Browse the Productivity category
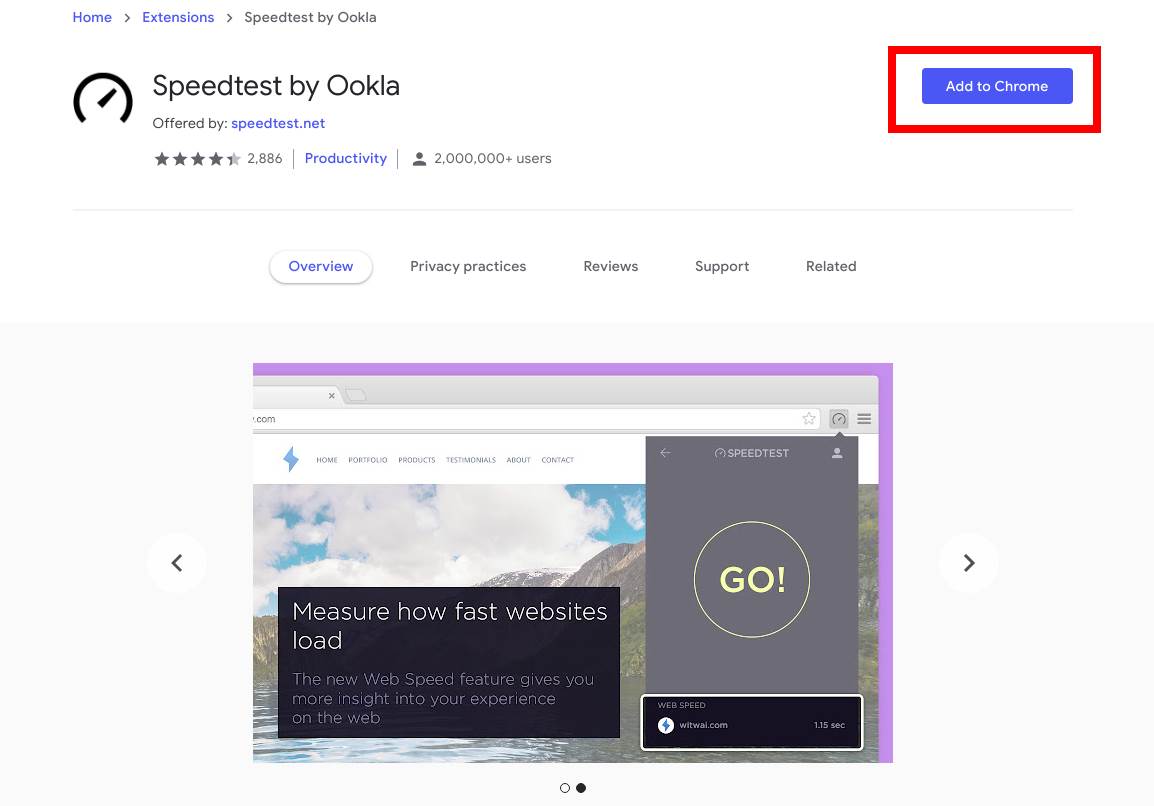The width and height of the screenshot is (1154, 806). (x=345, y=158)
